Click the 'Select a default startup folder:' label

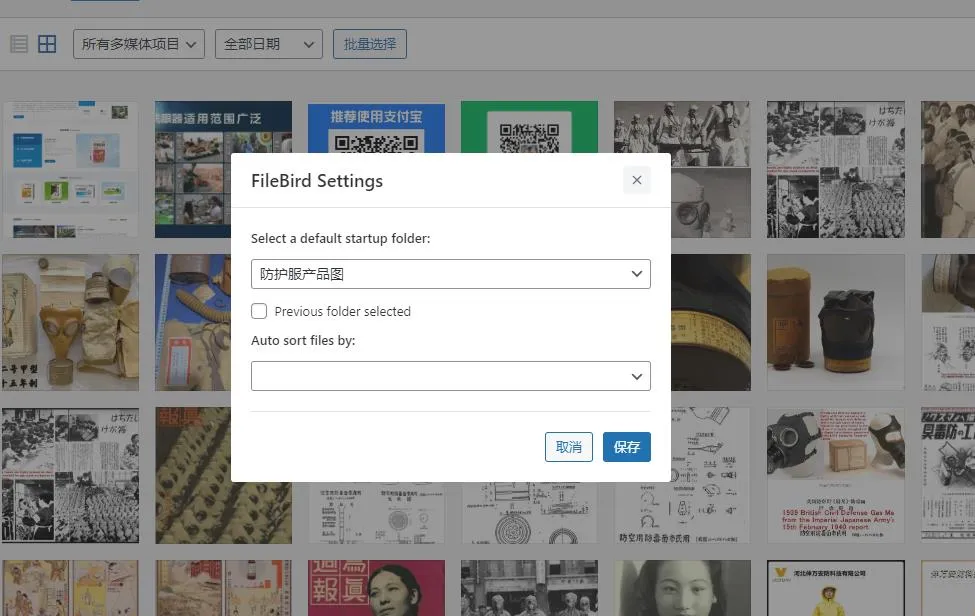pyautogui.click(x=341, y=239)
